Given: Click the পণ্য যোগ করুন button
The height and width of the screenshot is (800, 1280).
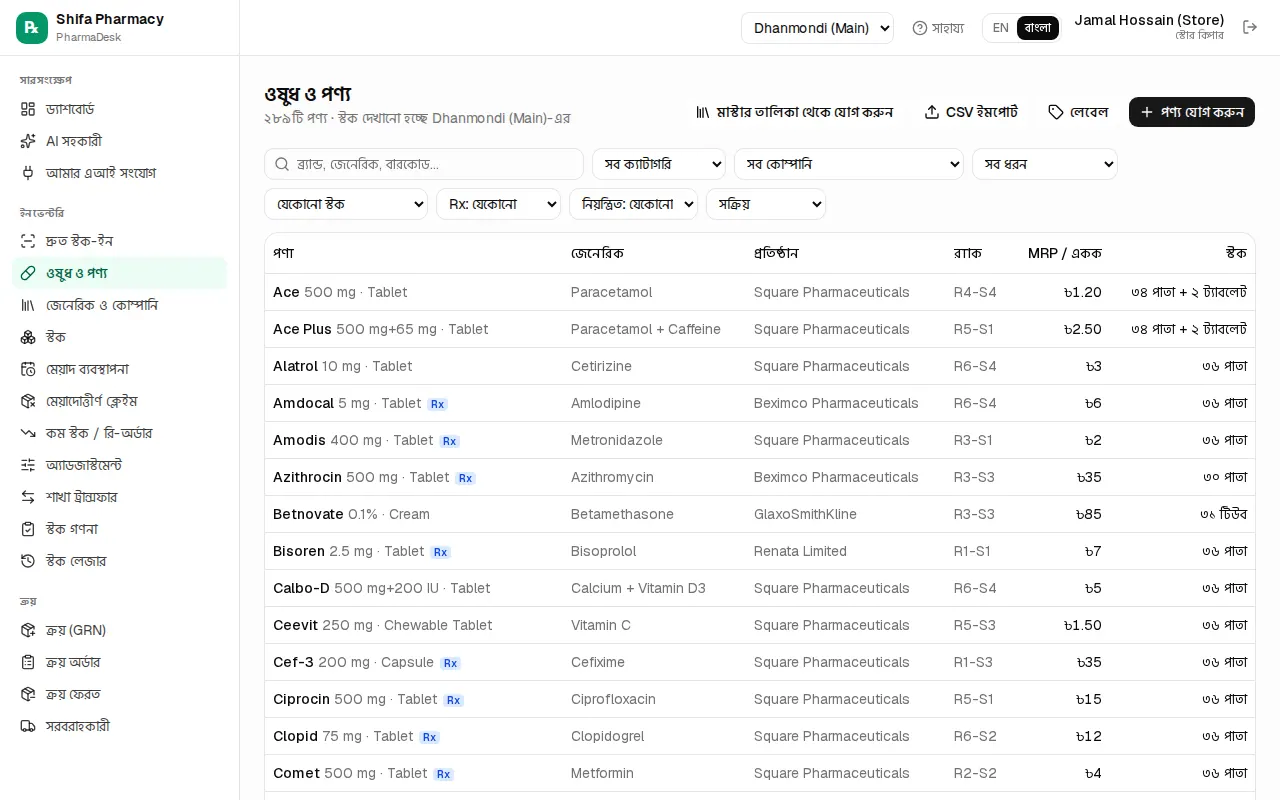Looking at the screenshot, I should [1192, 112].
